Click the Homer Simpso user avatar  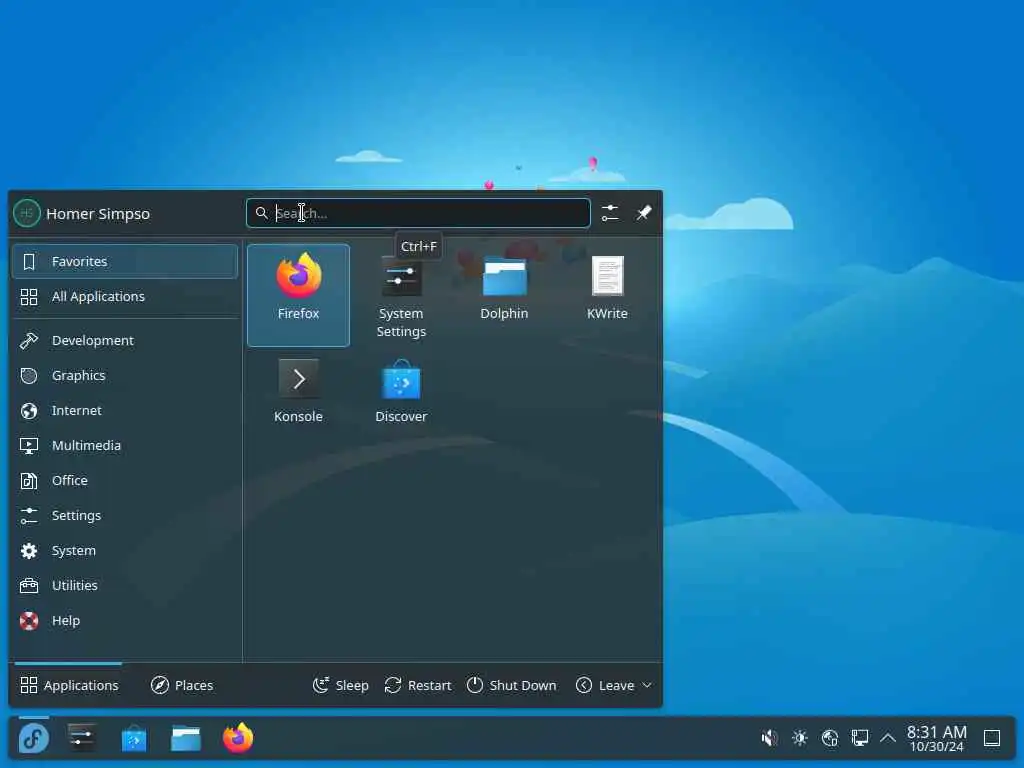27,213
